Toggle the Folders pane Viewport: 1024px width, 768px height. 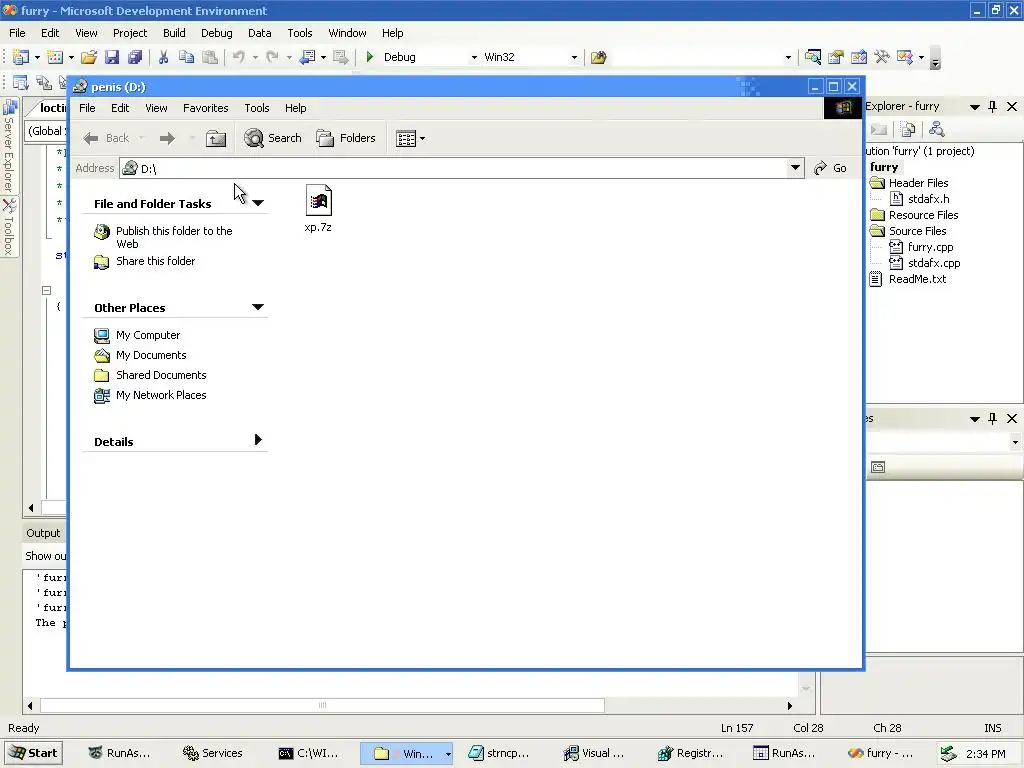pos(345,138)
